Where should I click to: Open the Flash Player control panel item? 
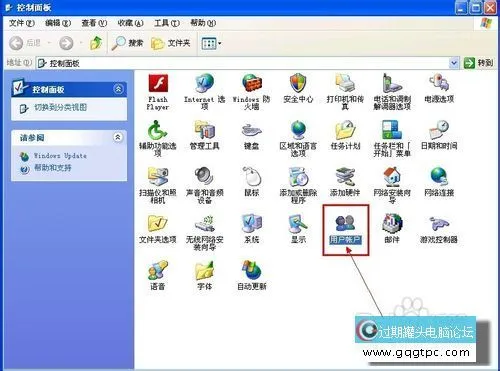click(158, 92)
